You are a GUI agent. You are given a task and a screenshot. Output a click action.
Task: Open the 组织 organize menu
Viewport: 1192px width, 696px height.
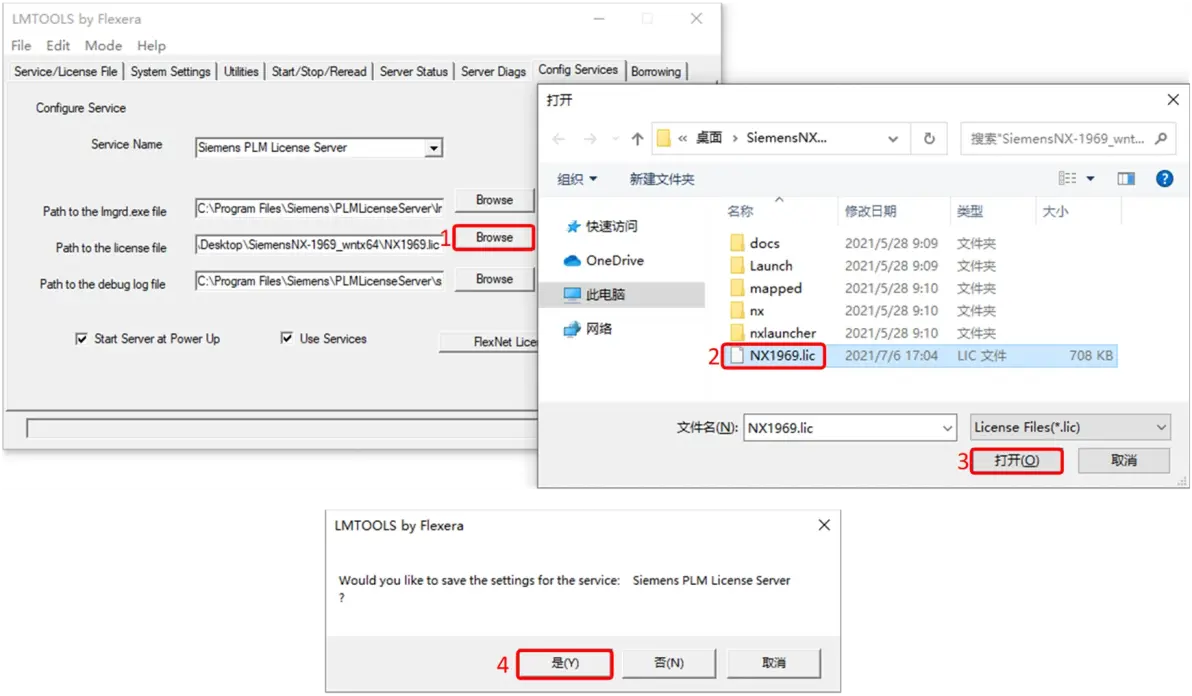pyautogui.click(x=577, y=179)
